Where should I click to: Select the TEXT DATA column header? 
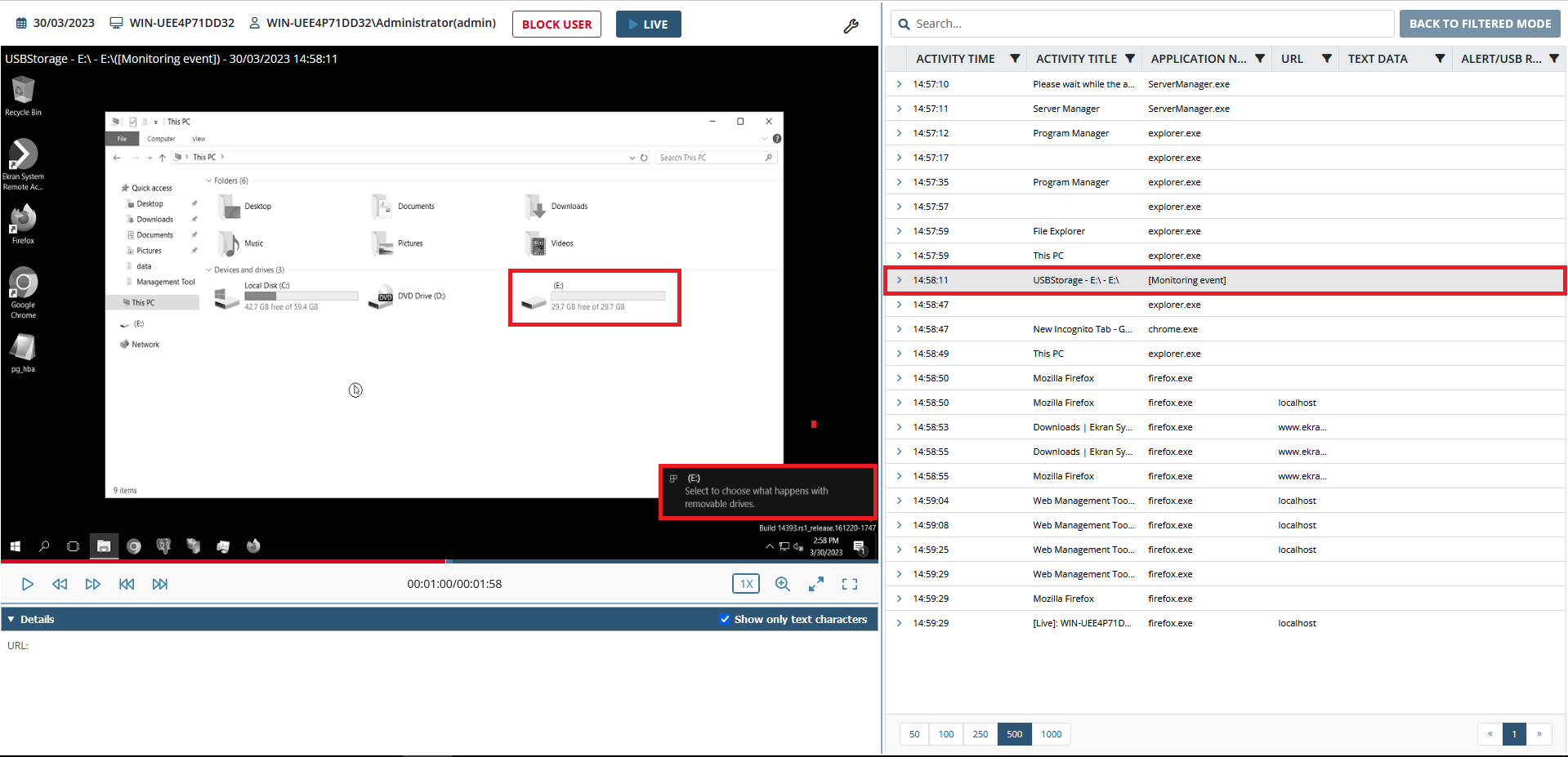[1378, 58]
